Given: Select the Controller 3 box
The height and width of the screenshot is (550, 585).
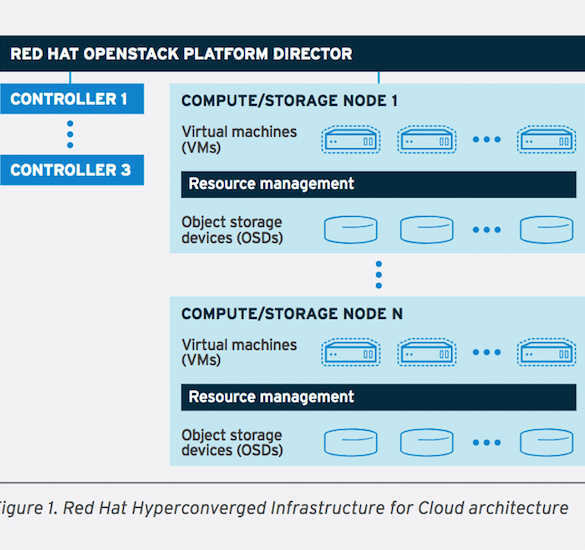Looking at the screenshot, I should coord(72,170).
